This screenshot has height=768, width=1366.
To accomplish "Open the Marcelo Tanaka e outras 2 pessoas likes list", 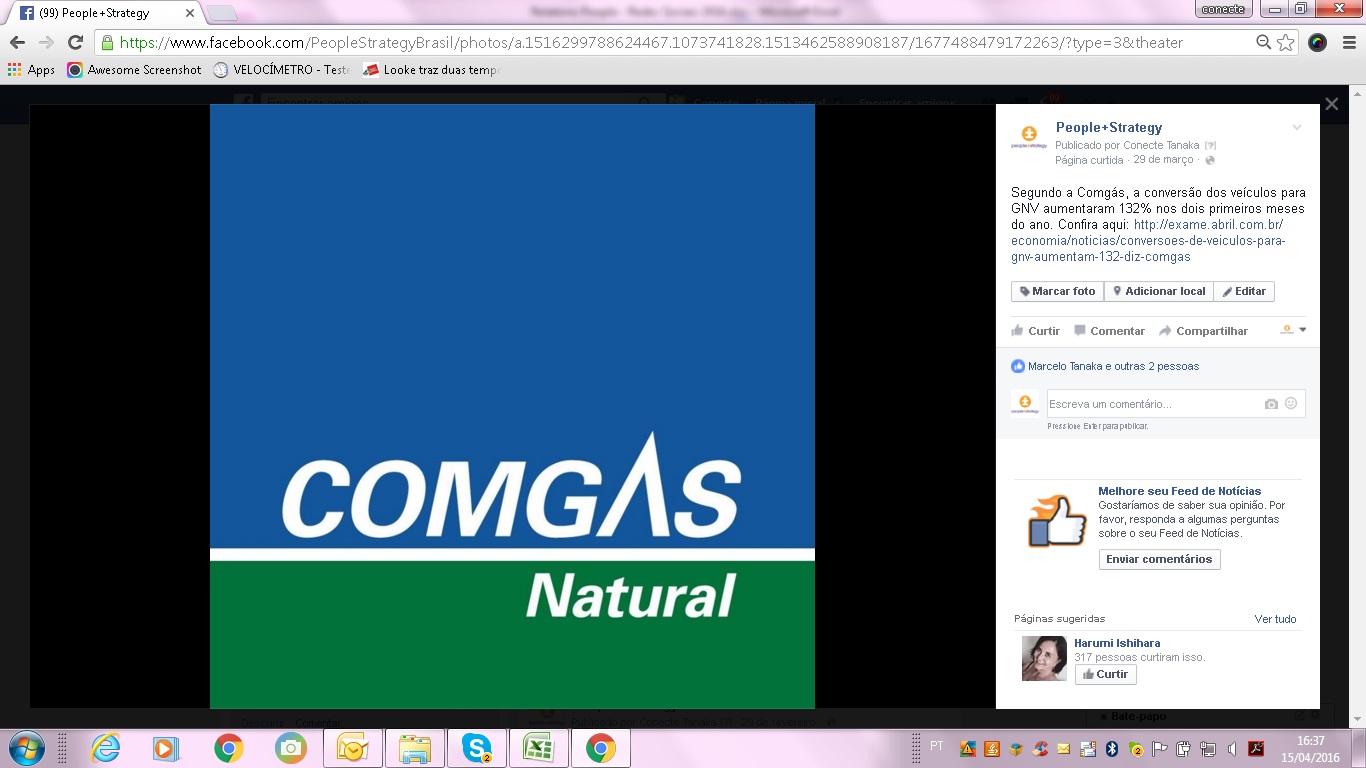I will tap(1113, 366).
